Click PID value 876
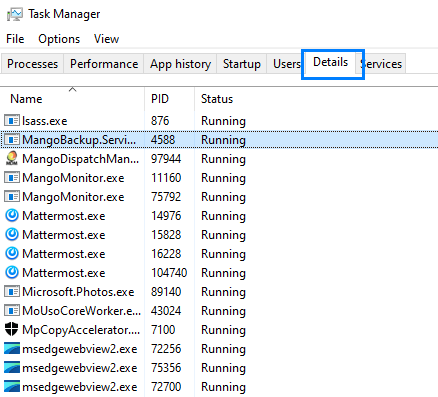This screenshot has height=397, width=438. 160,121
